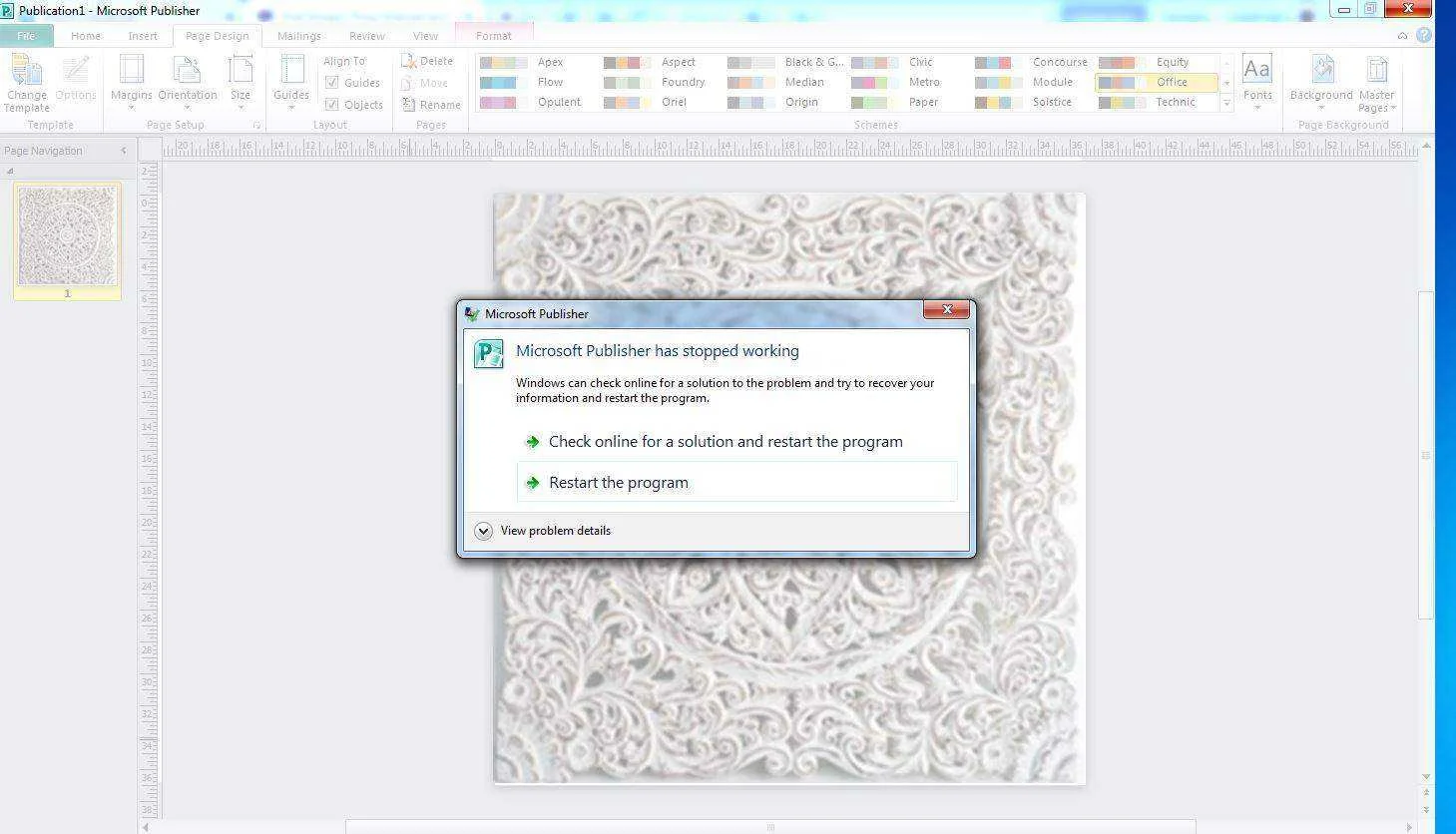This screenshot has height=834, width=1456.
Task: Apply the Foundry color scheme
Action: (660, 82)
